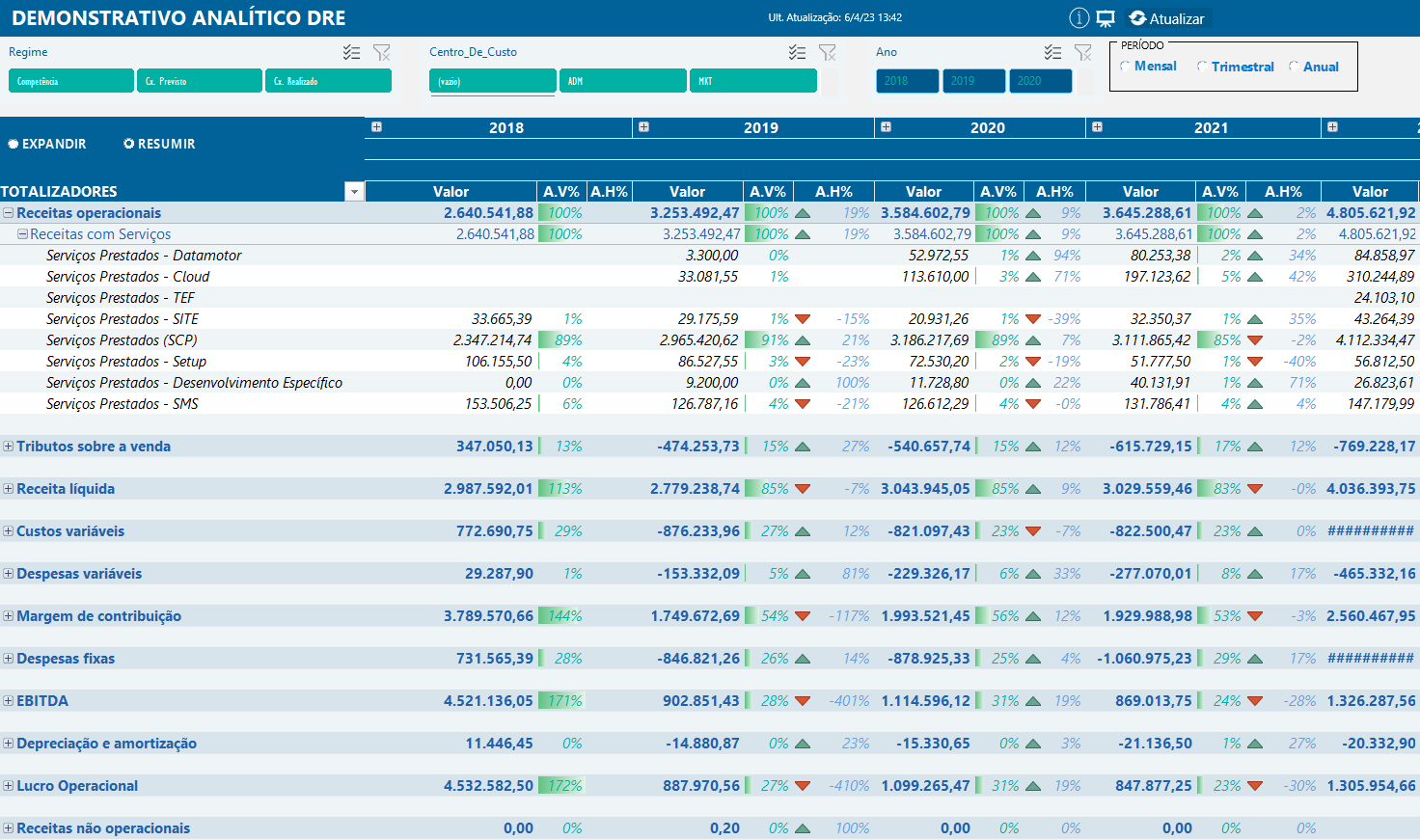This screenshot has width=1420, height=840.
Task: Select Serviços Prestados - SITE row label
Action: (123, 319)
